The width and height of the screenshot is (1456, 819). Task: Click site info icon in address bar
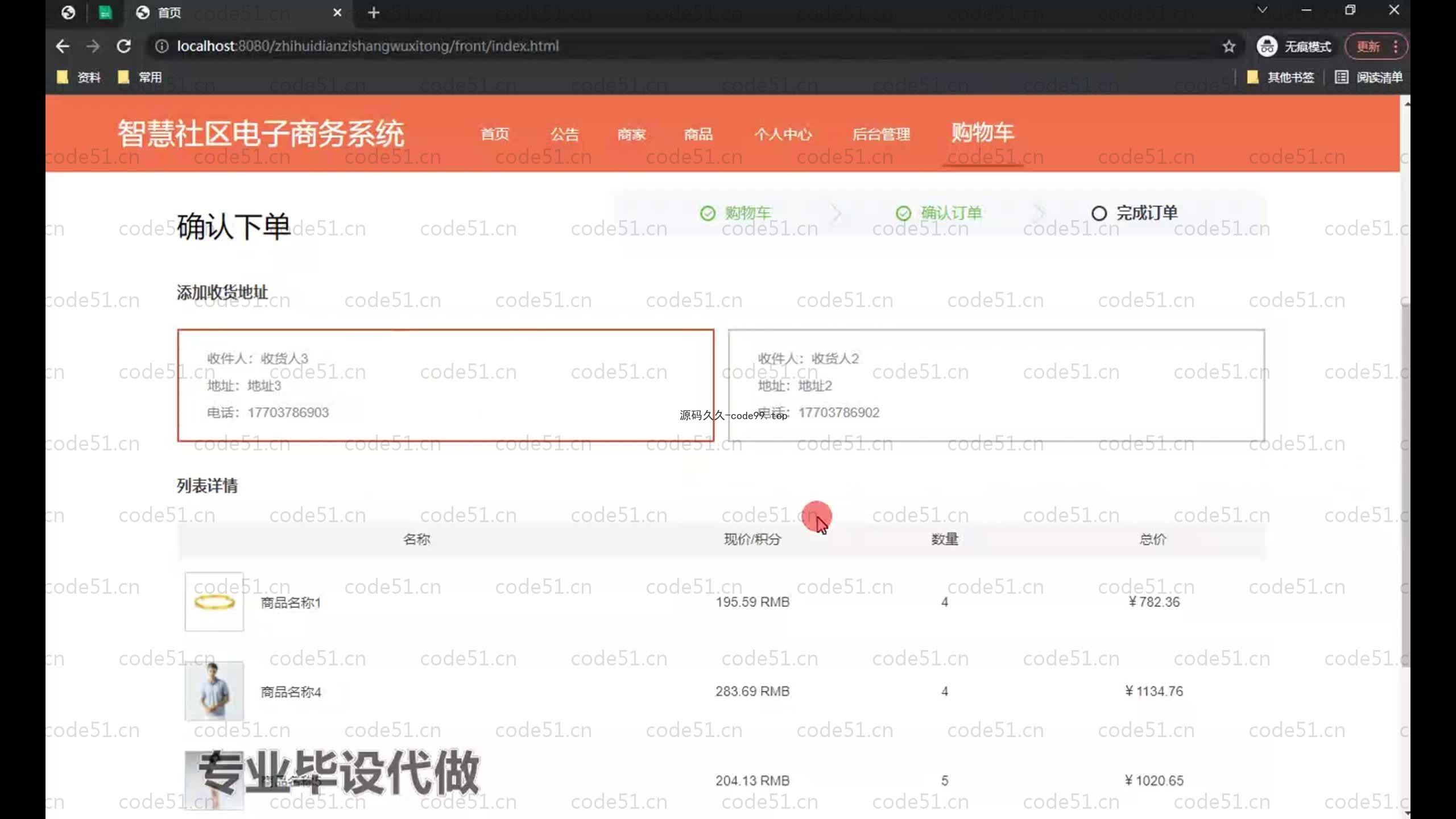coord(162,46)
